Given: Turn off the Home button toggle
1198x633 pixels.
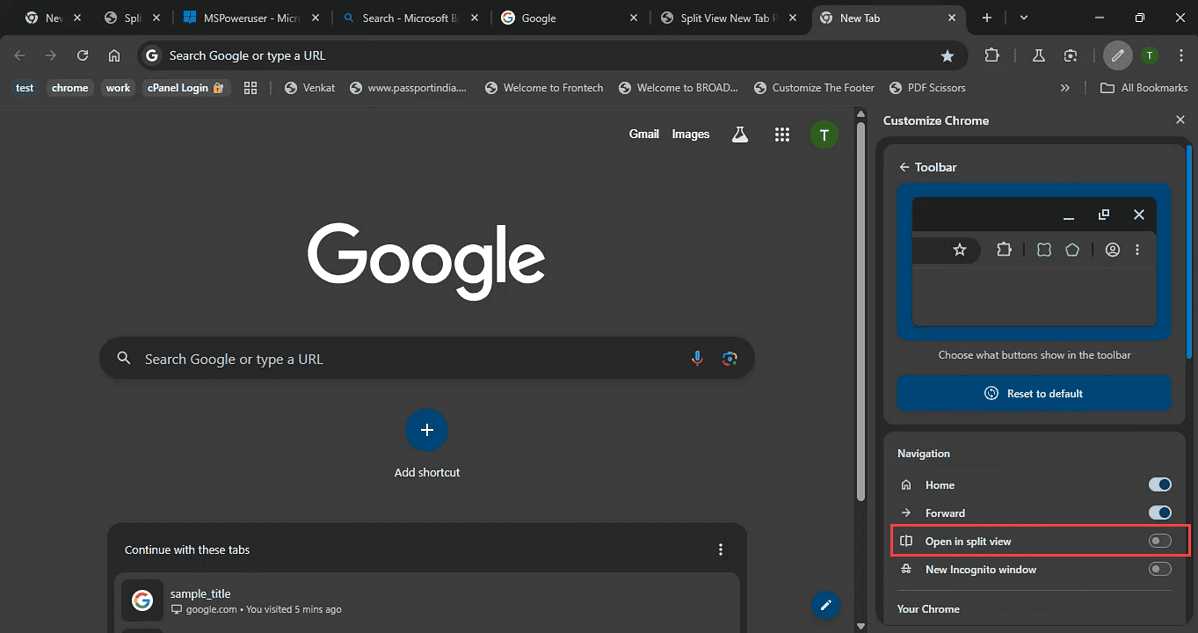Looking at the screenshot, I should click(1160, 484).
